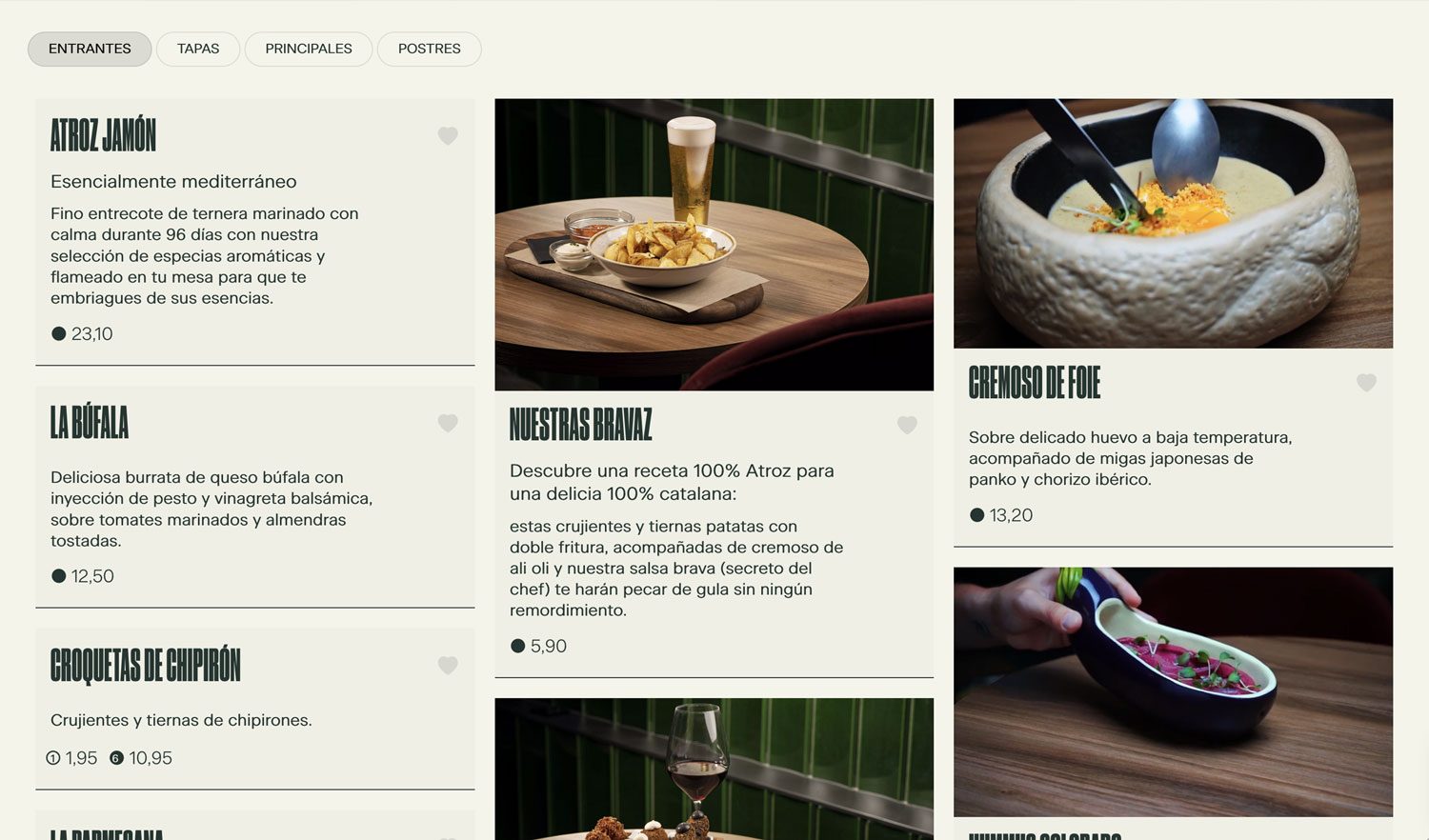Open the NUESTRAS BRAVAZ title
The width and height of the screenshot is (1429, 840).
pyautogui.click(x=581, y=425)
